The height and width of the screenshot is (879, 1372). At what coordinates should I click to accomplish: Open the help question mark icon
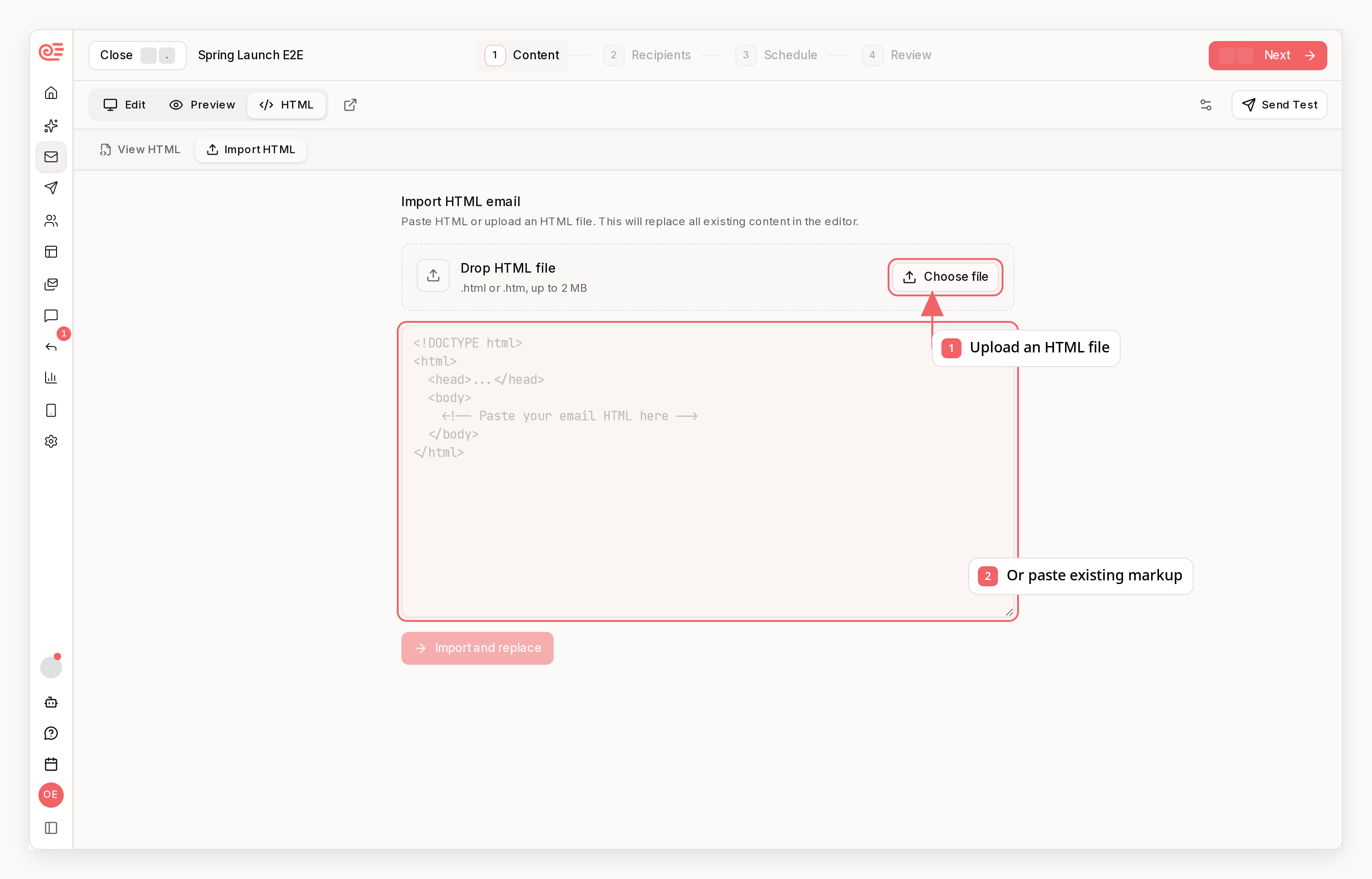51,733
